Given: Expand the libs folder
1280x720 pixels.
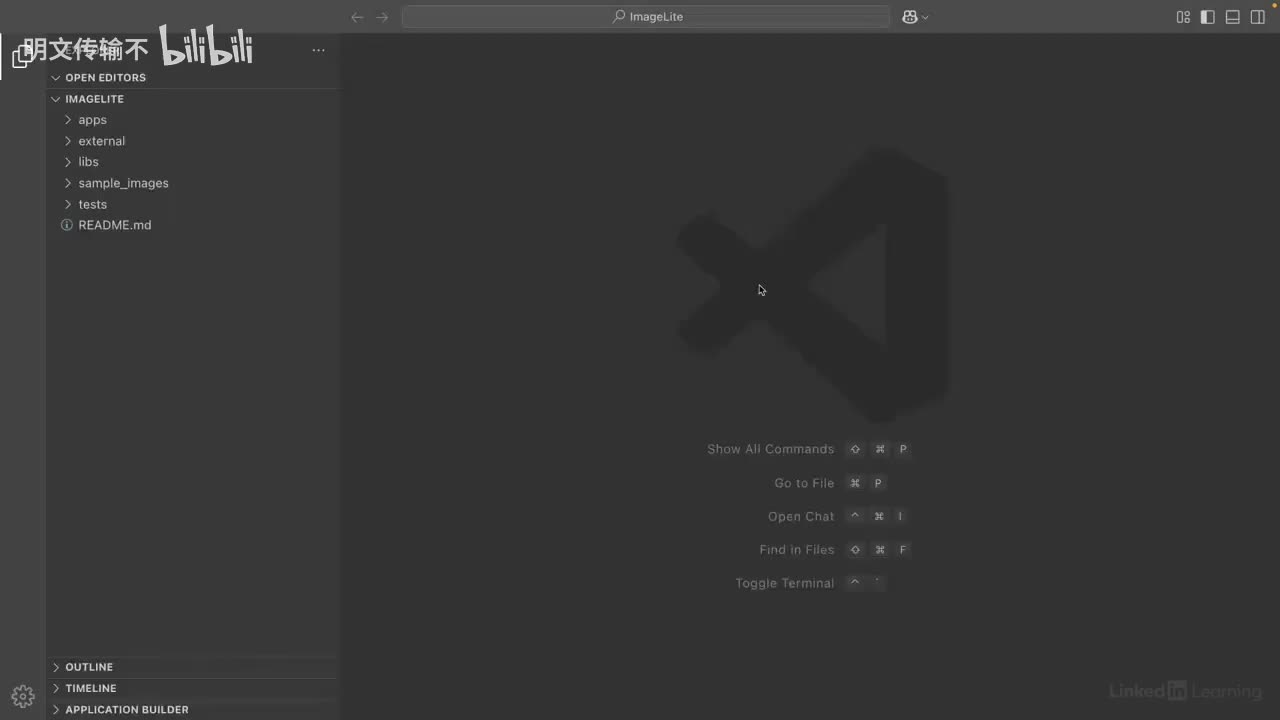Looking at the screenshot, I should click(192, 162).
